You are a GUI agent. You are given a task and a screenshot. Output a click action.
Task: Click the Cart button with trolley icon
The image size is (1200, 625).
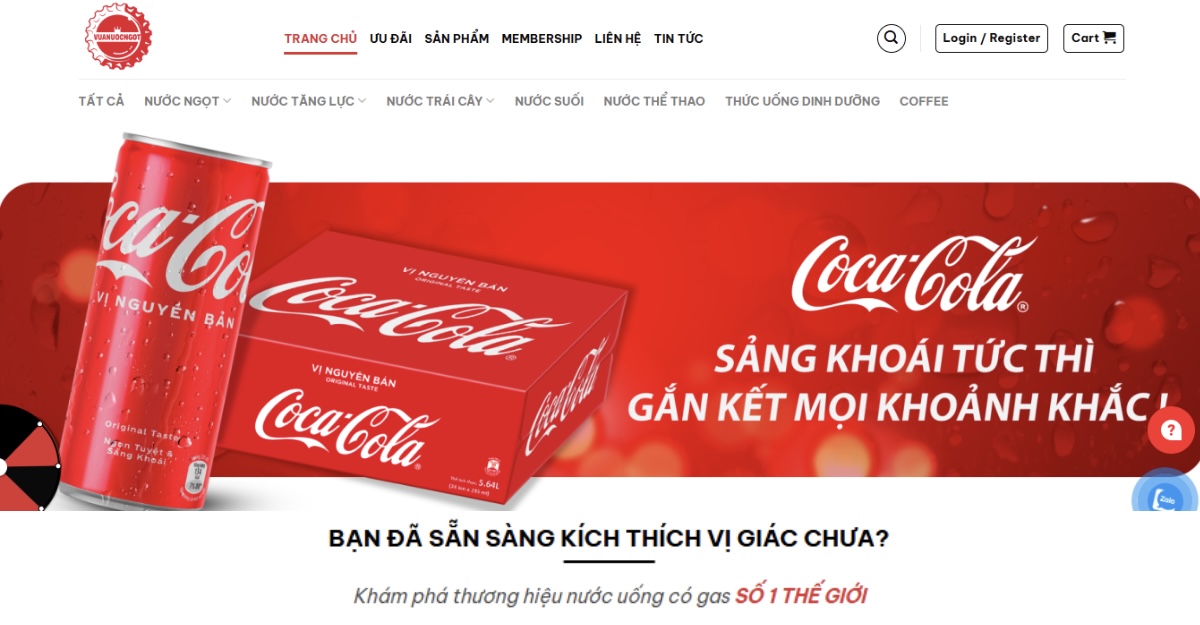(x=1093, y=38)
